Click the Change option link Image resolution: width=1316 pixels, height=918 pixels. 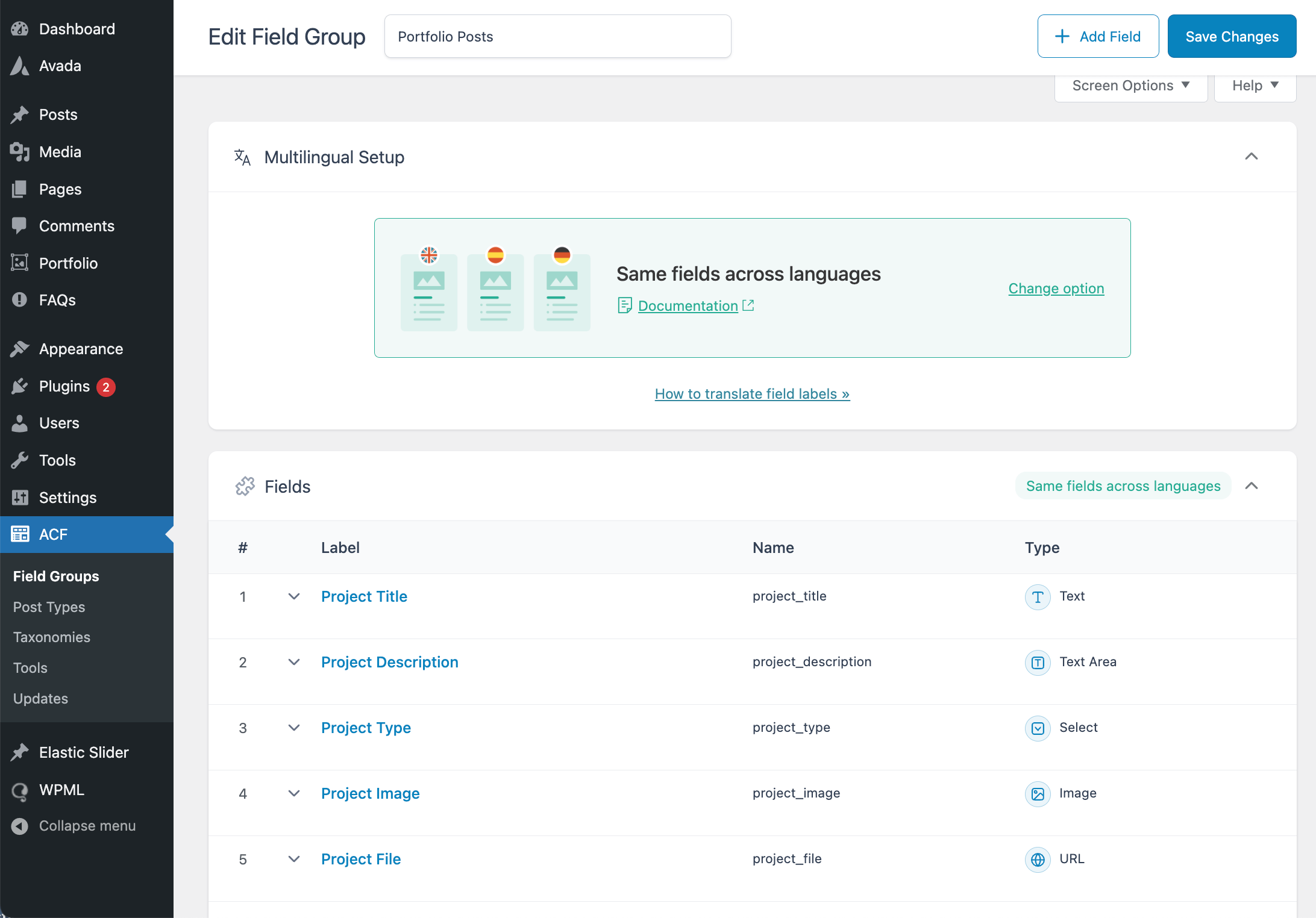pos(1056,289)
